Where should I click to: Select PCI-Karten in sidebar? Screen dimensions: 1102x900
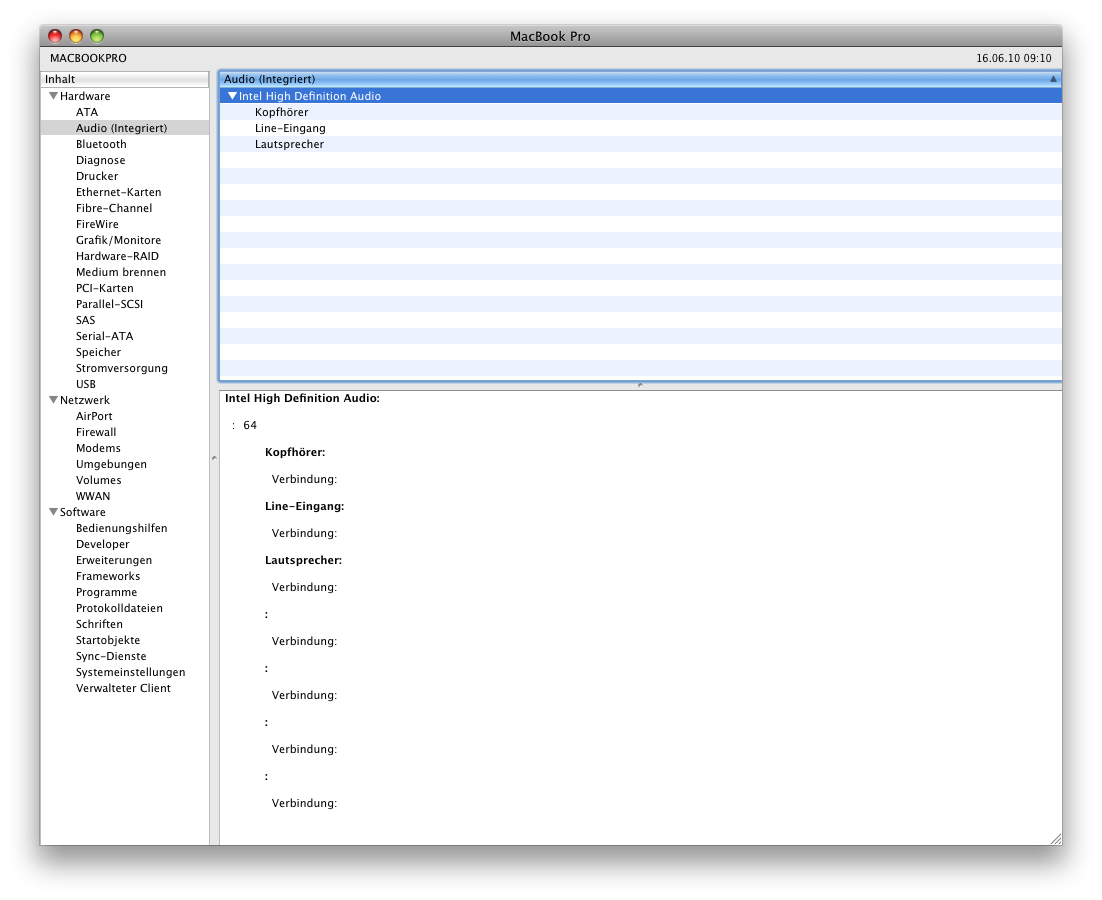pyautogui.click(x=105, y=288)
